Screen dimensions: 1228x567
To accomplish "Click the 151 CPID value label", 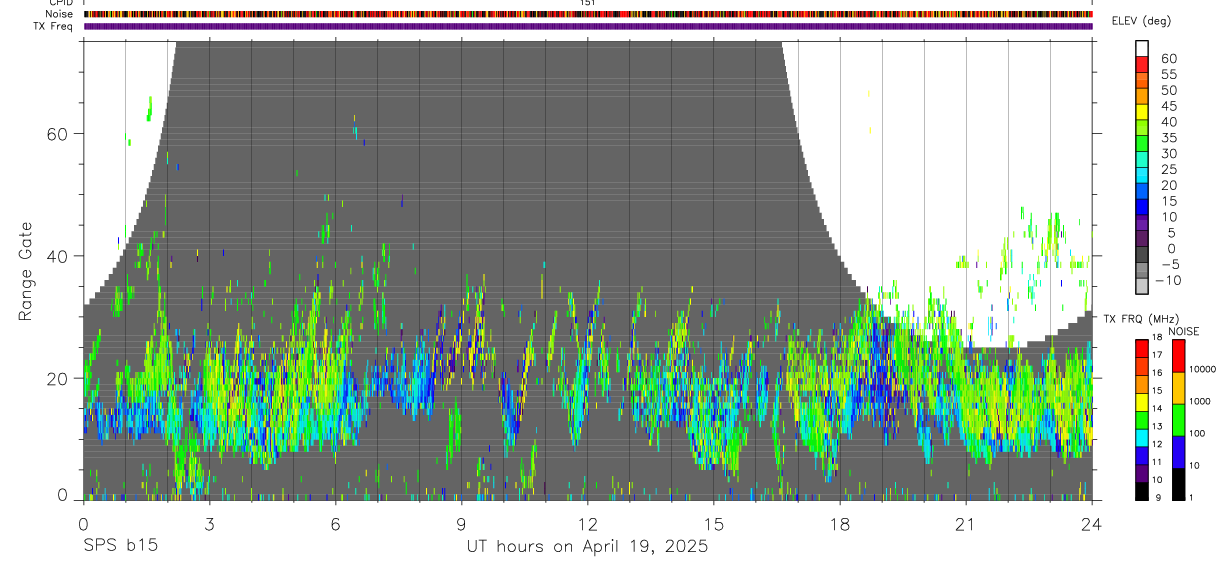I will (588, 3).
